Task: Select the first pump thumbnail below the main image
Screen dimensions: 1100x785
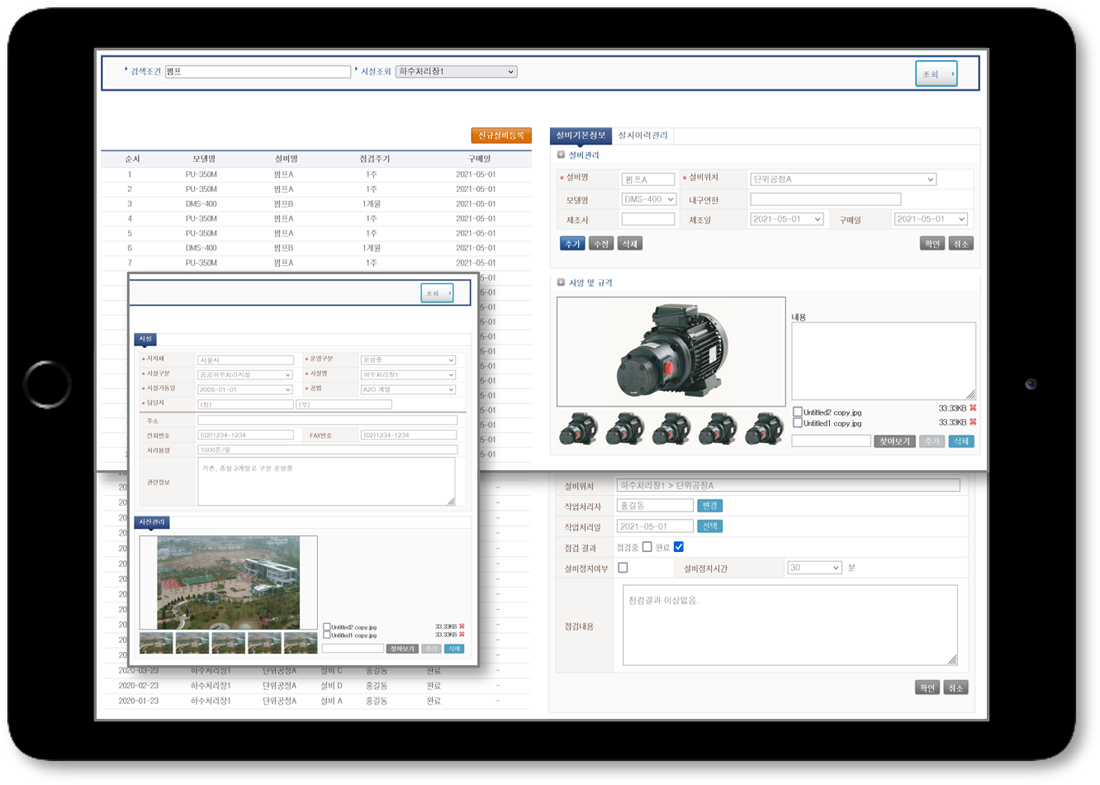Action: [x=578, y=428]
